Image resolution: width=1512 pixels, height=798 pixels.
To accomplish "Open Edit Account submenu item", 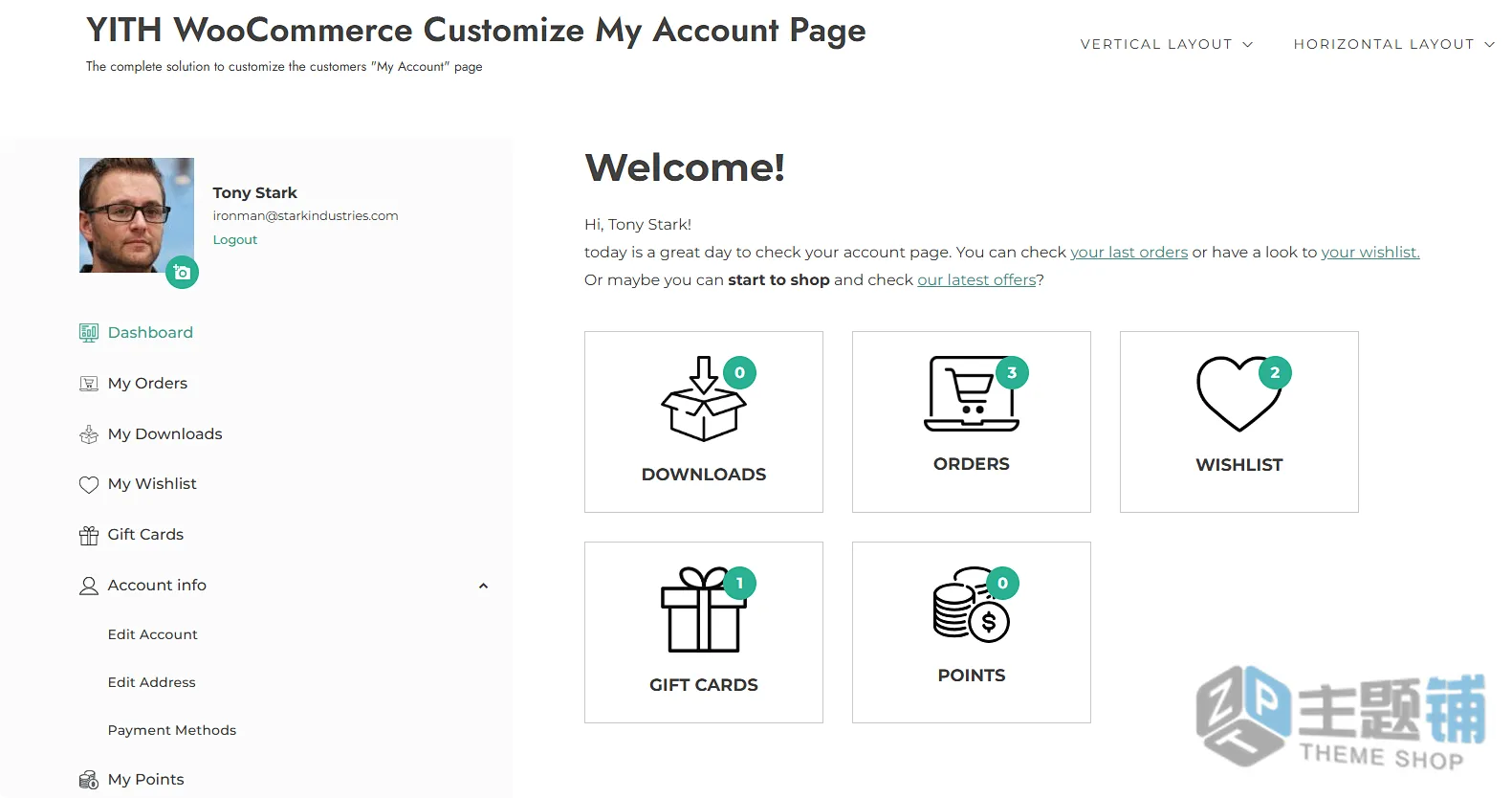I will [153, 634].
